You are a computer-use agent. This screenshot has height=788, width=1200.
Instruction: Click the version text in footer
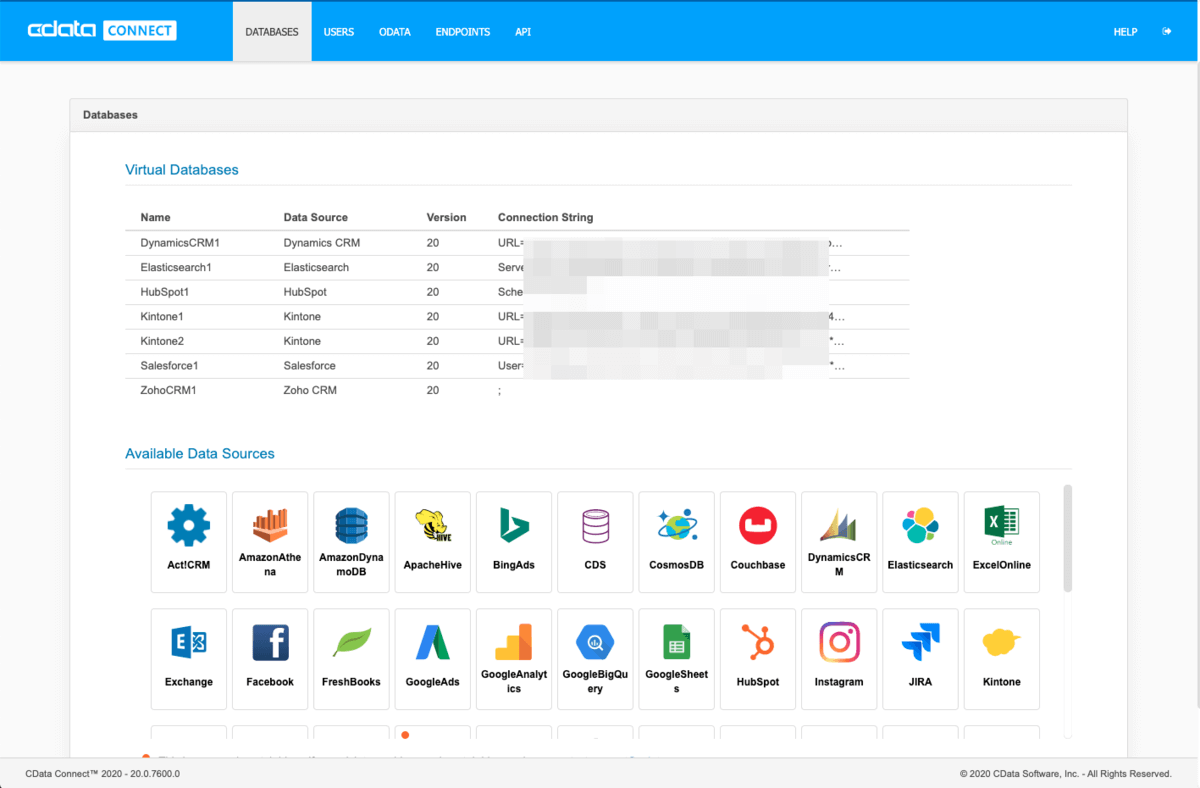pyautogui.click(x=103, y=773)
